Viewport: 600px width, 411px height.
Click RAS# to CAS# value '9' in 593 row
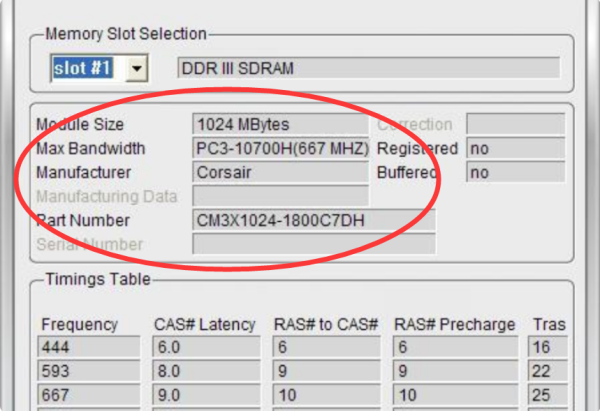click(326, 371)
